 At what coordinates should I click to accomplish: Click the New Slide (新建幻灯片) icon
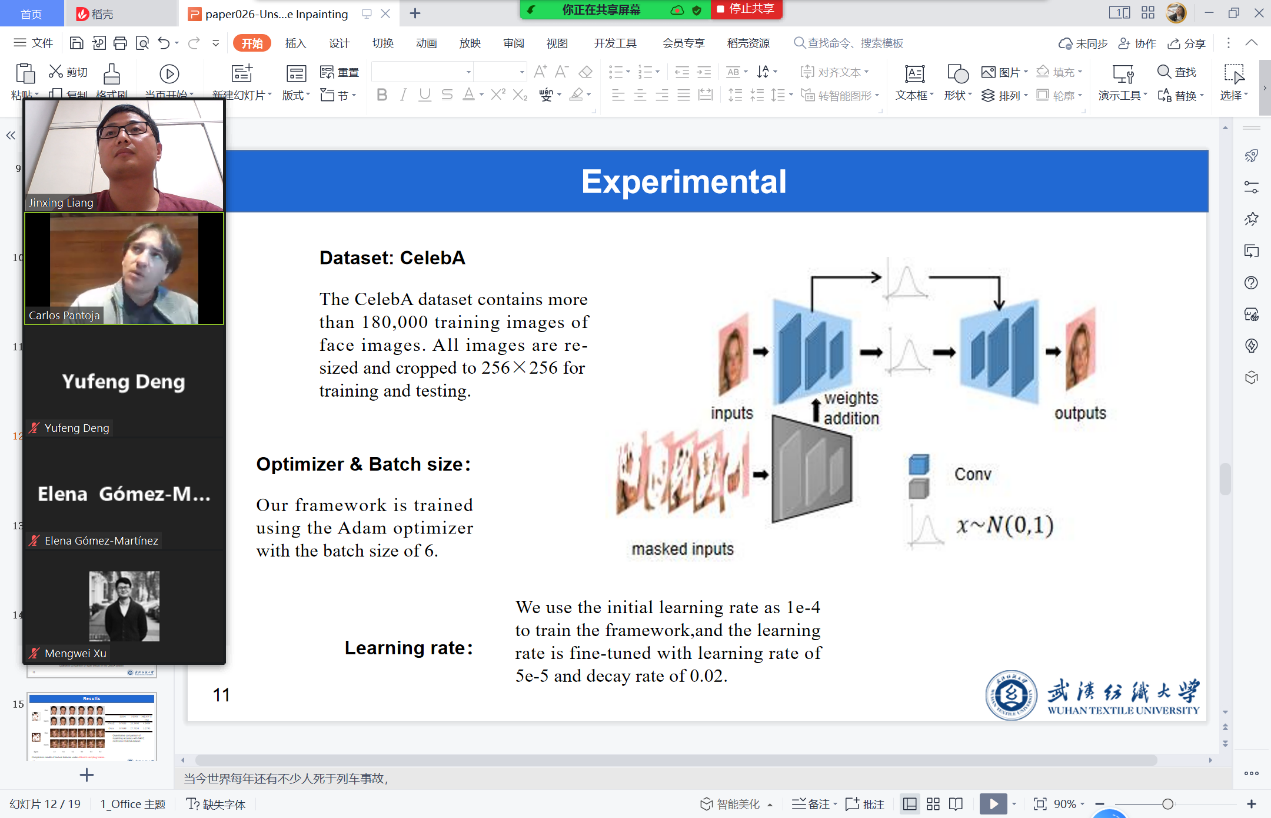click(241, 74)
